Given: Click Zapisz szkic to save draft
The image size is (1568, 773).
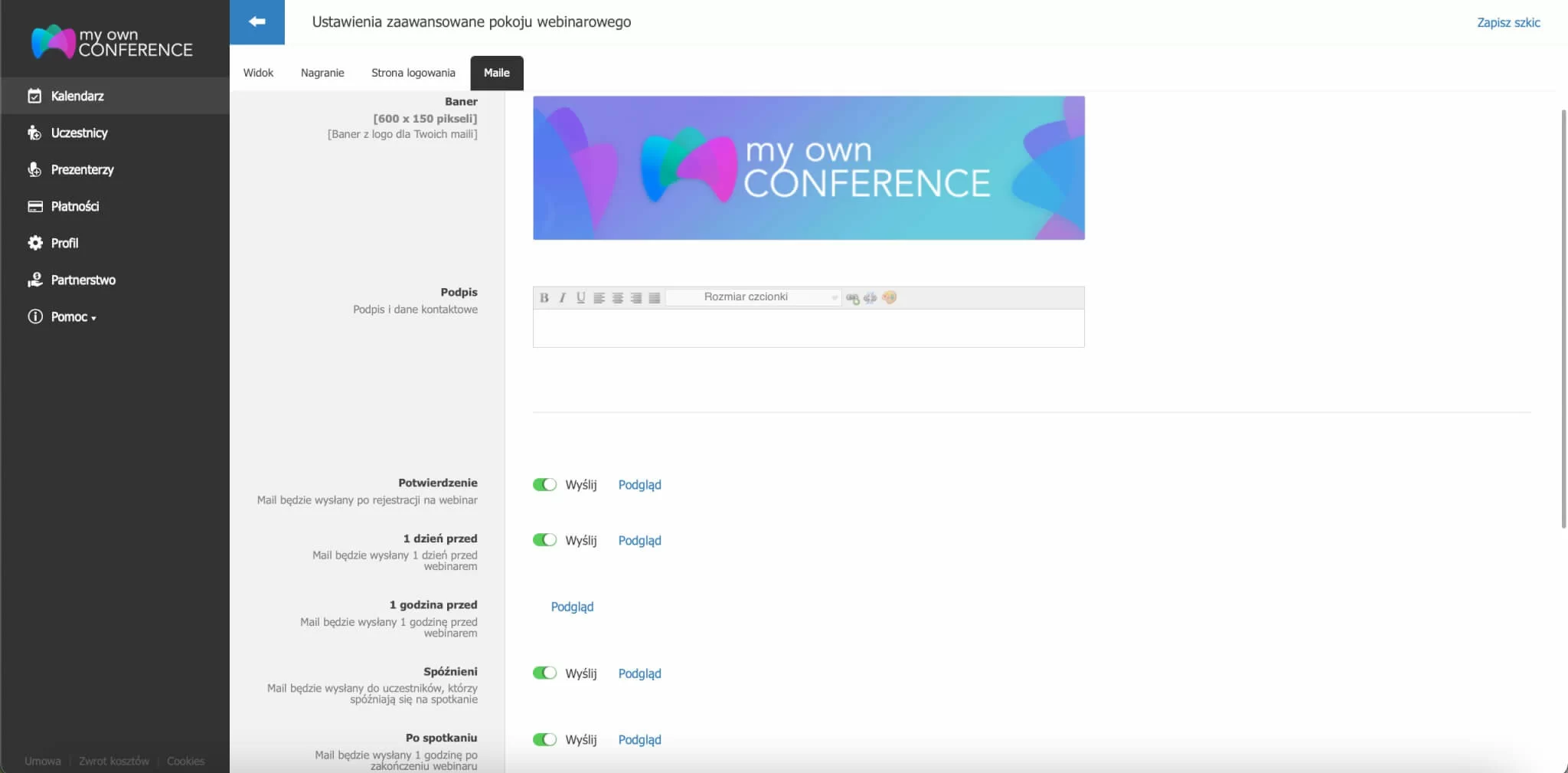Looking at the screenshot, I should [x=1508, y=23].
